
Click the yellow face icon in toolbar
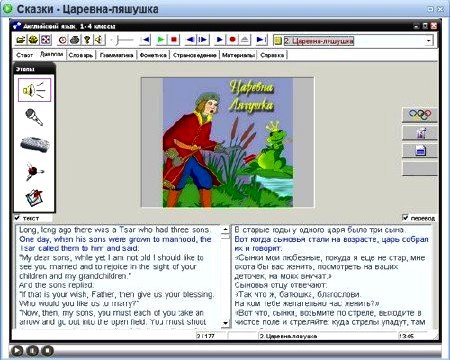[33, 40]
